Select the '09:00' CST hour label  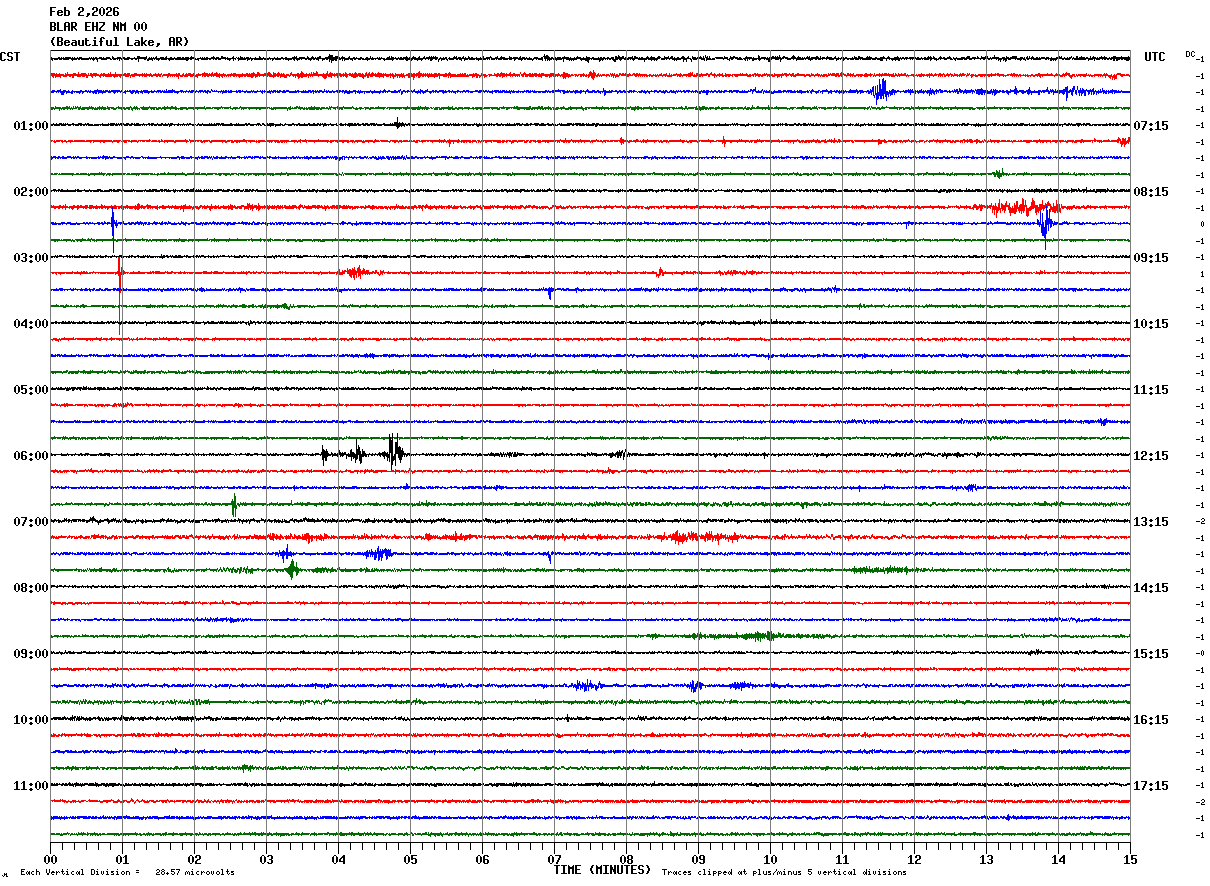[31, 654]
